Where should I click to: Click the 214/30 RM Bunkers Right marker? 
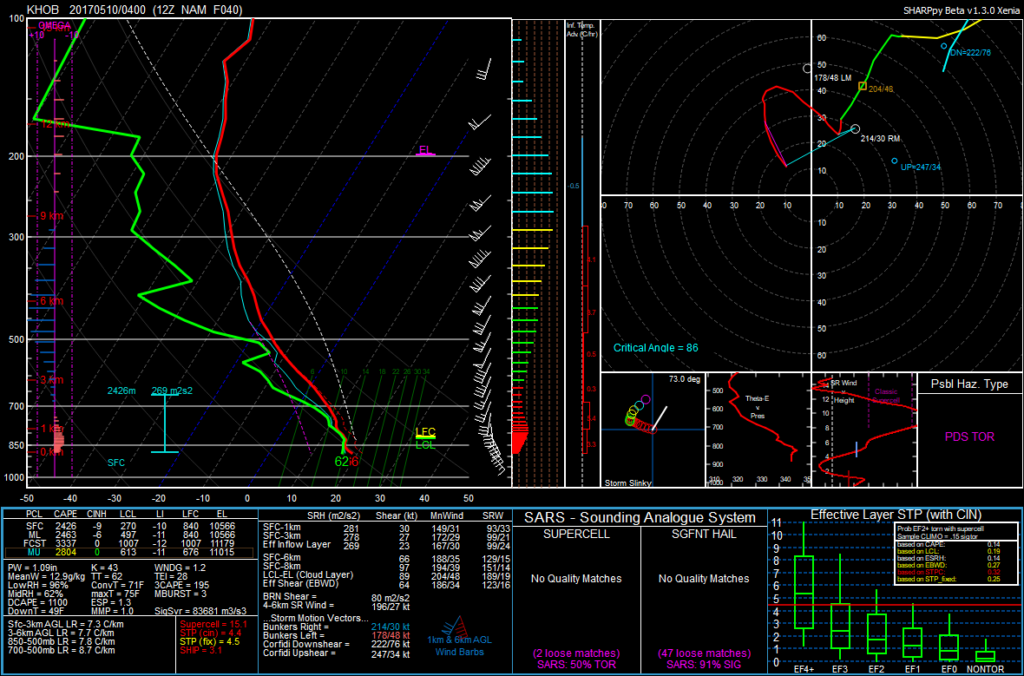tap(855, 128)
